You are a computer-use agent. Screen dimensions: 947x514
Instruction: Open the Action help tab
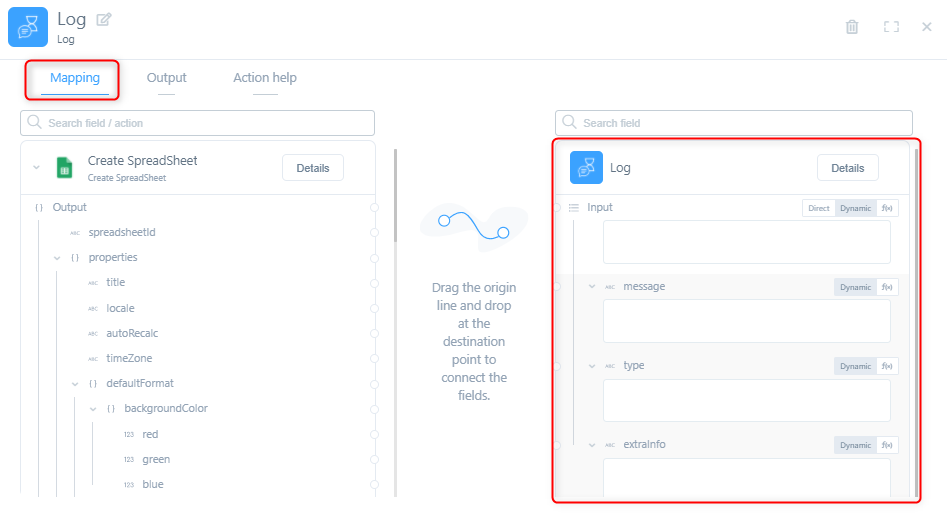click(x=265, y=78)
